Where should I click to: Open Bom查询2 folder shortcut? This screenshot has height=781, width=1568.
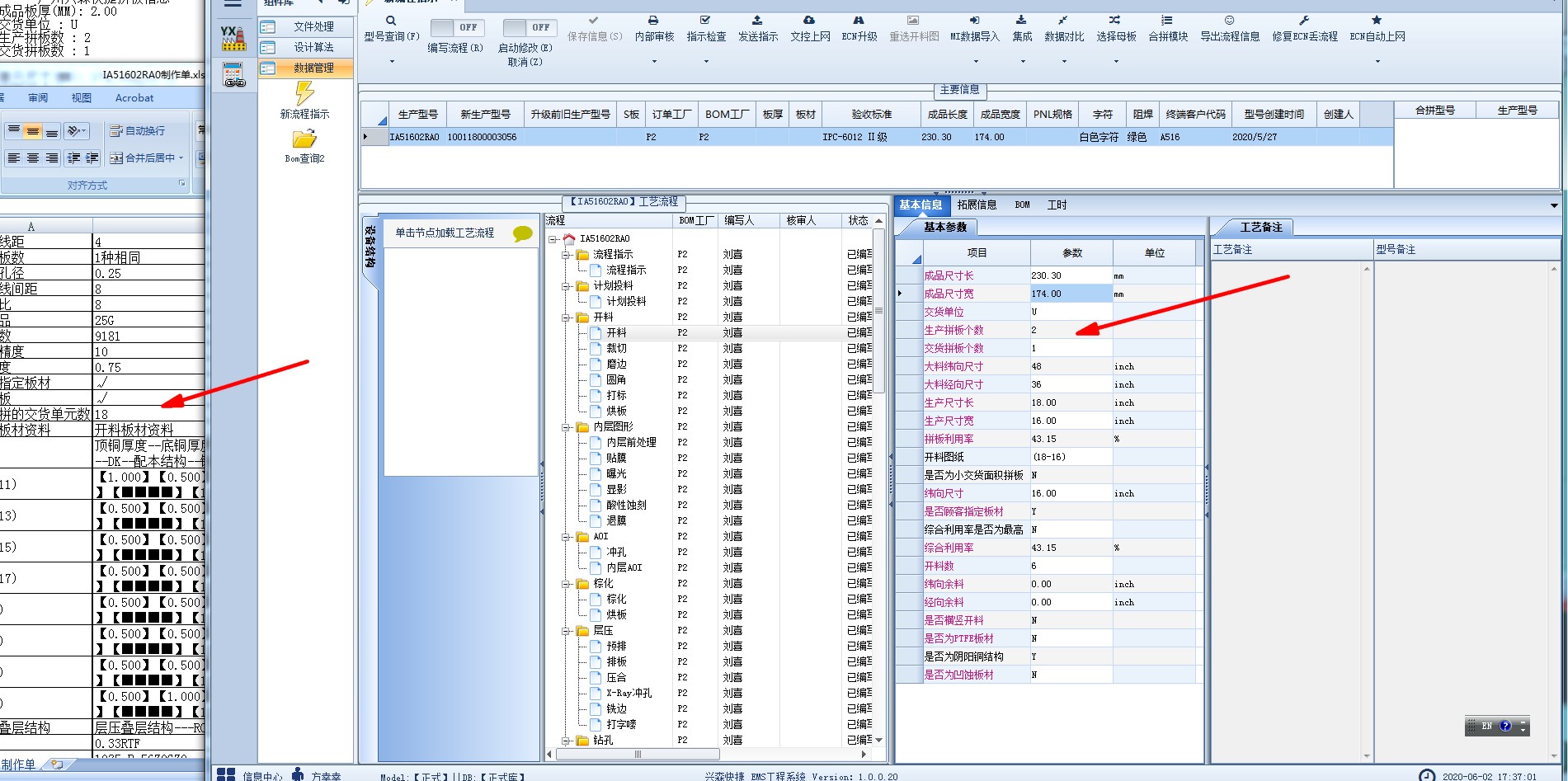click(x=304, y=146)
